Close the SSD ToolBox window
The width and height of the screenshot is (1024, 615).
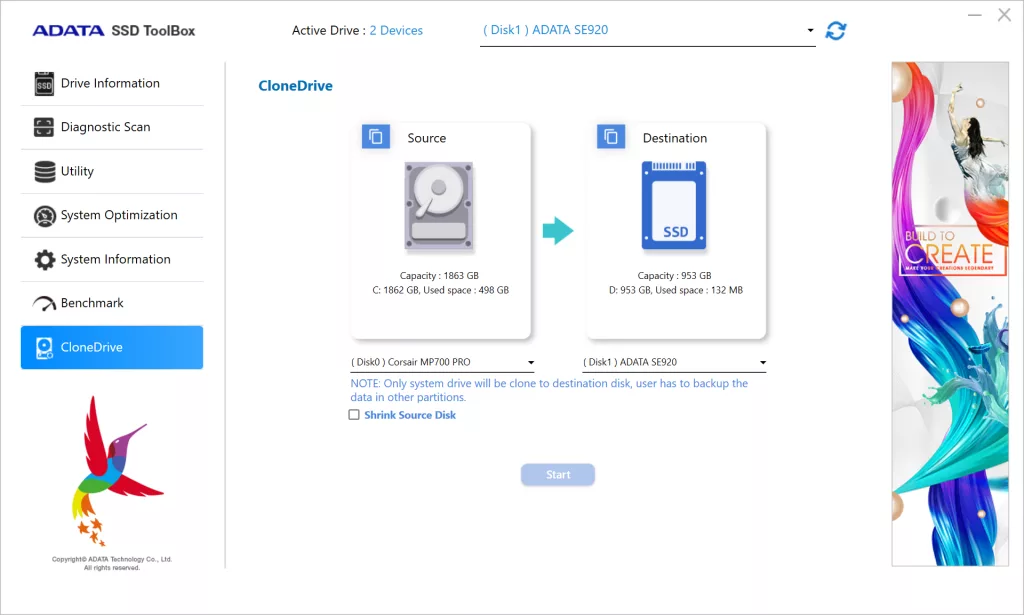(x=1004, y=15)
